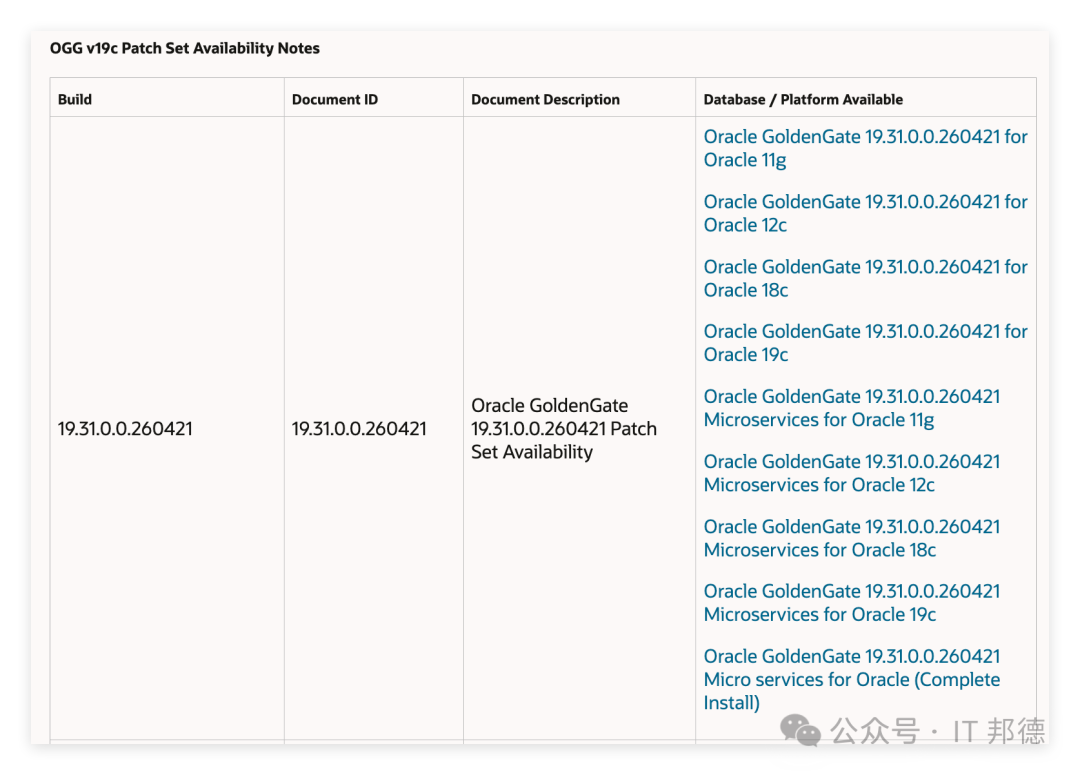
Task: Open Micro services for Oracle (Complete Install) link
Action: (x=851, y=679)
